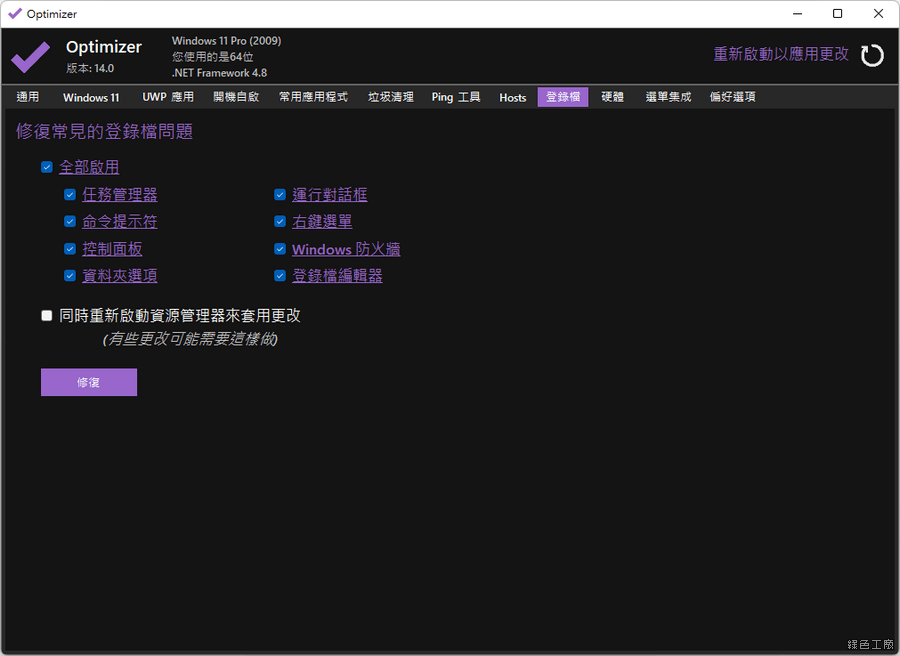Click 重新啟動以應用更改 link text

[780, 54]
